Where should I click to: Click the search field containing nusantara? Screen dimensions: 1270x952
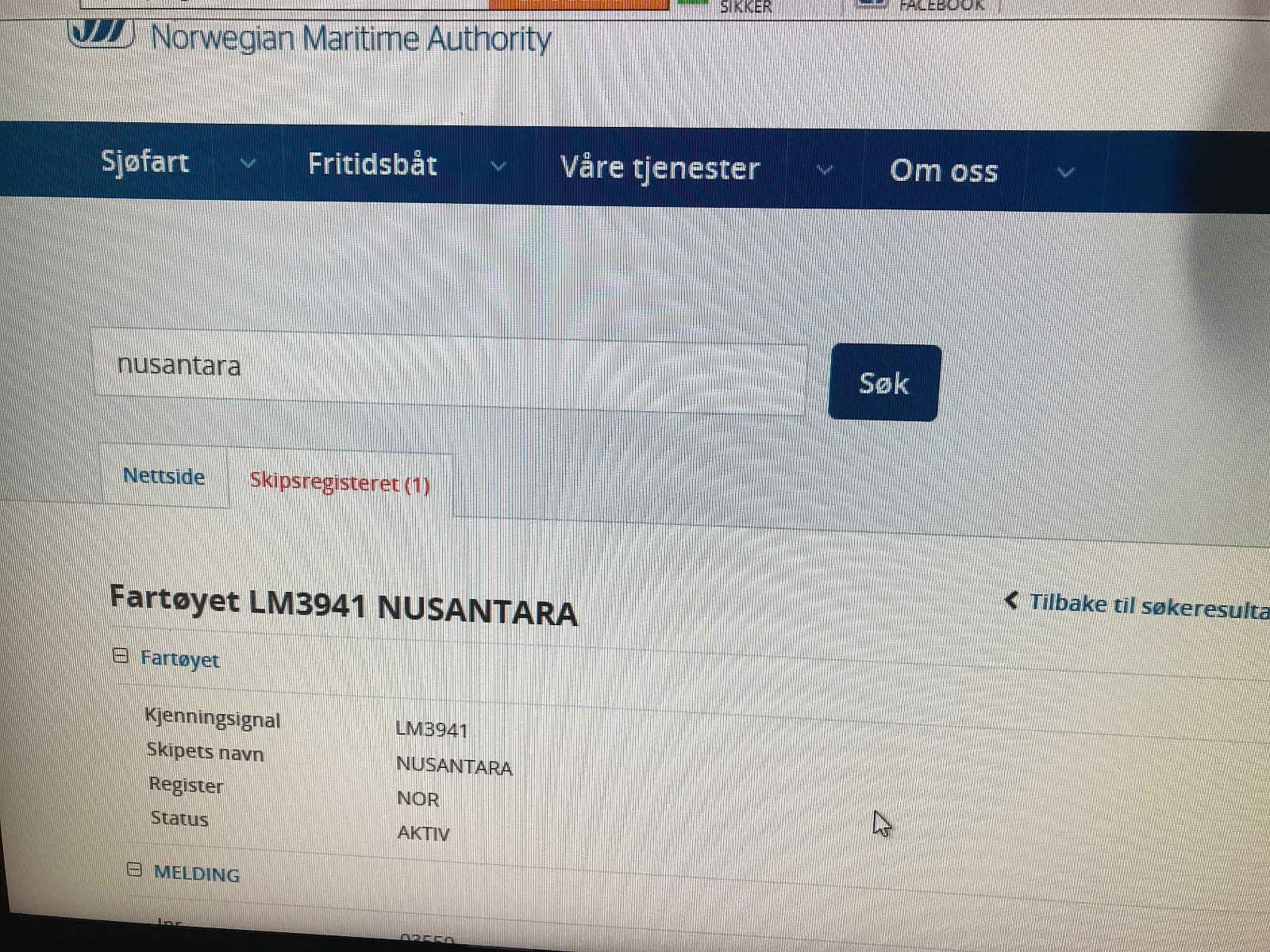[450, 370]
